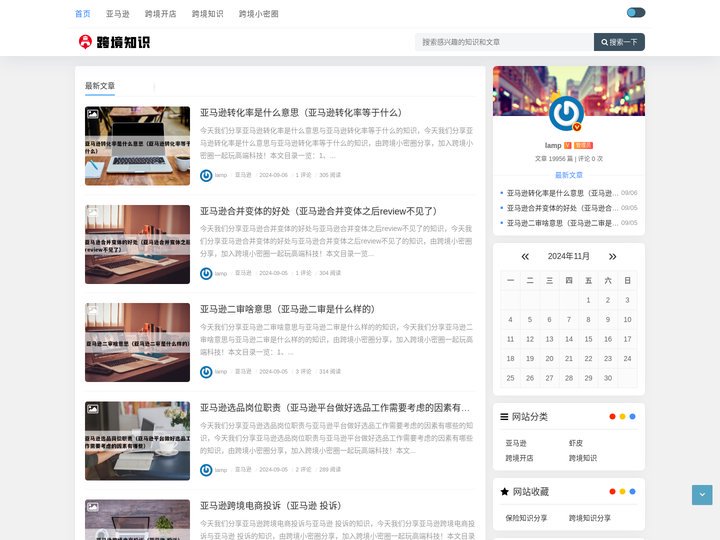Click the 2024年11月 calendar title

tap(568, 256)
